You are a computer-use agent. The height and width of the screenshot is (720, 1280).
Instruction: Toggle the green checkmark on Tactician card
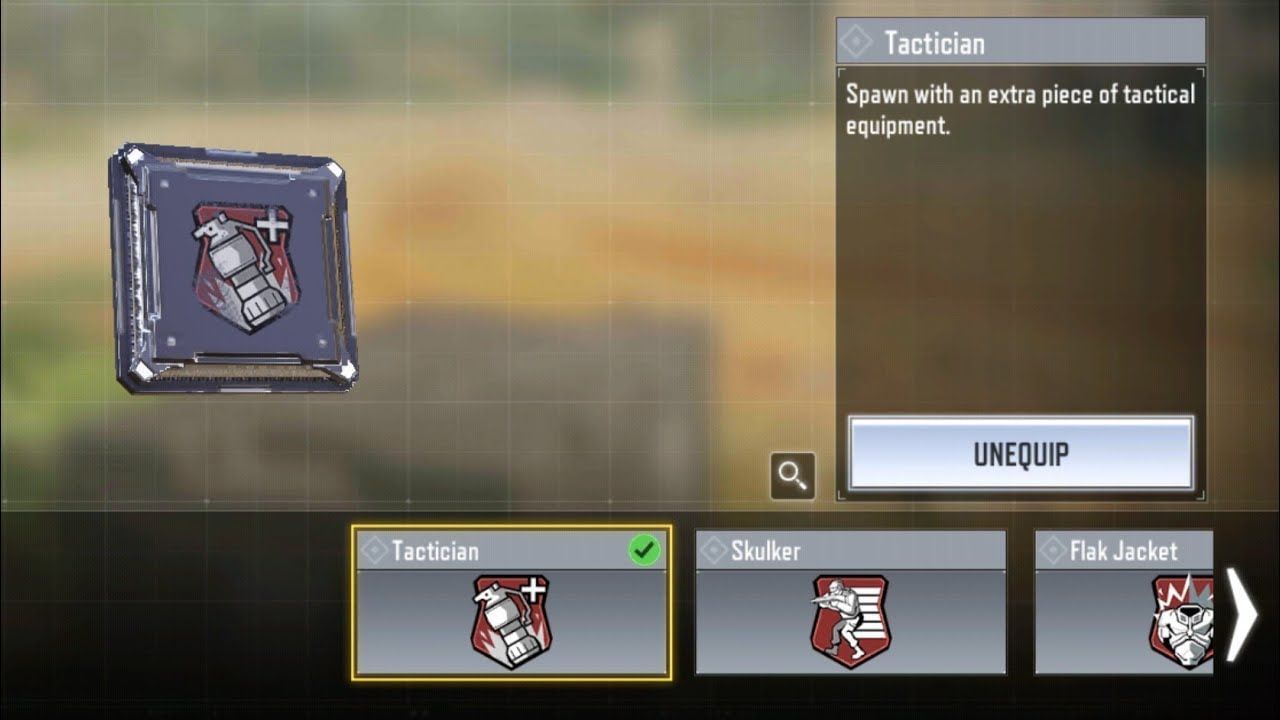(644, 550)
